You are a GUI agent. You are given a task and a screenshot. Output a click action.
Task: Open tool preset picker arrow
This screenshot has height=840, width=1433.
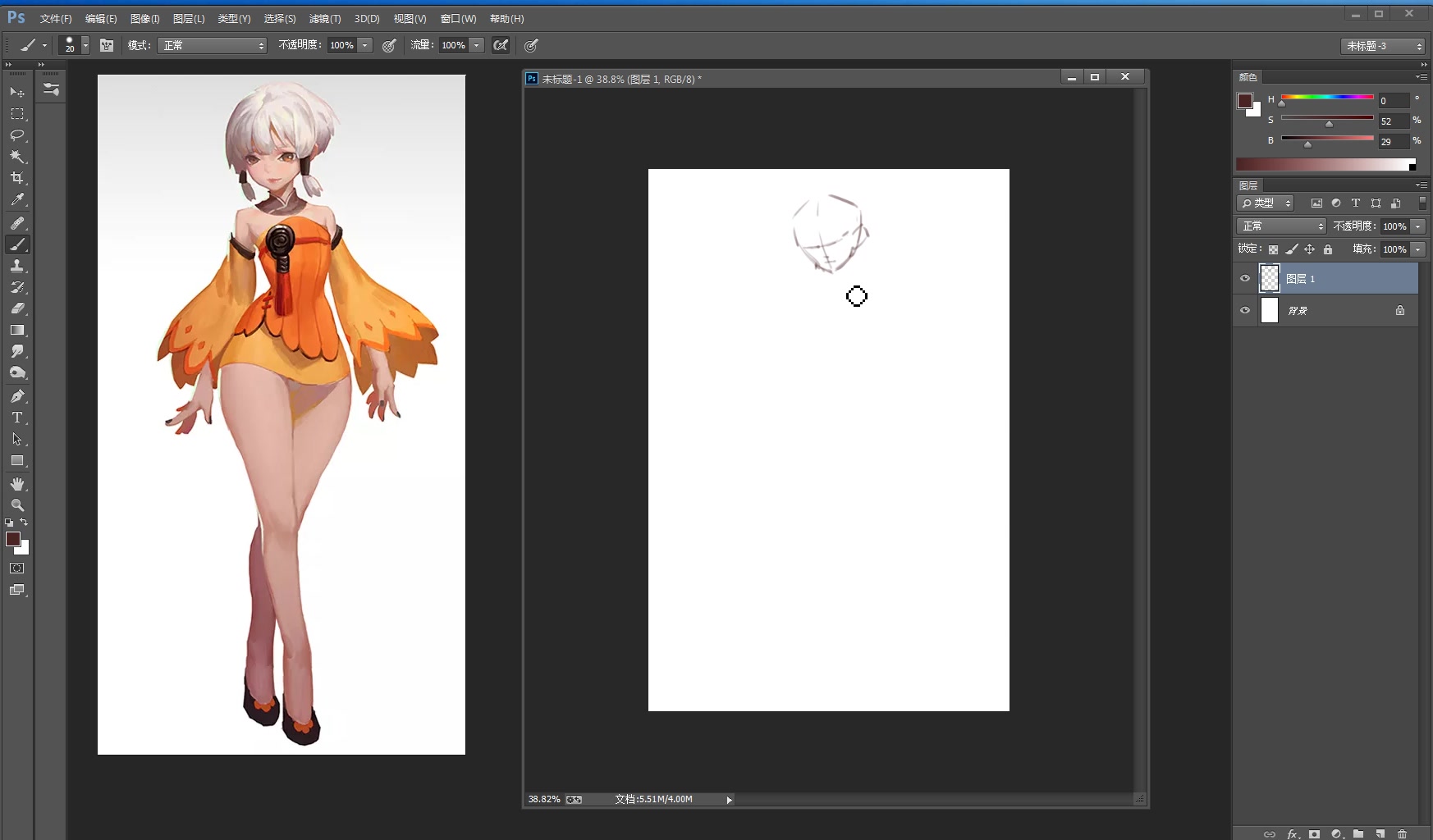click(44, 45)
